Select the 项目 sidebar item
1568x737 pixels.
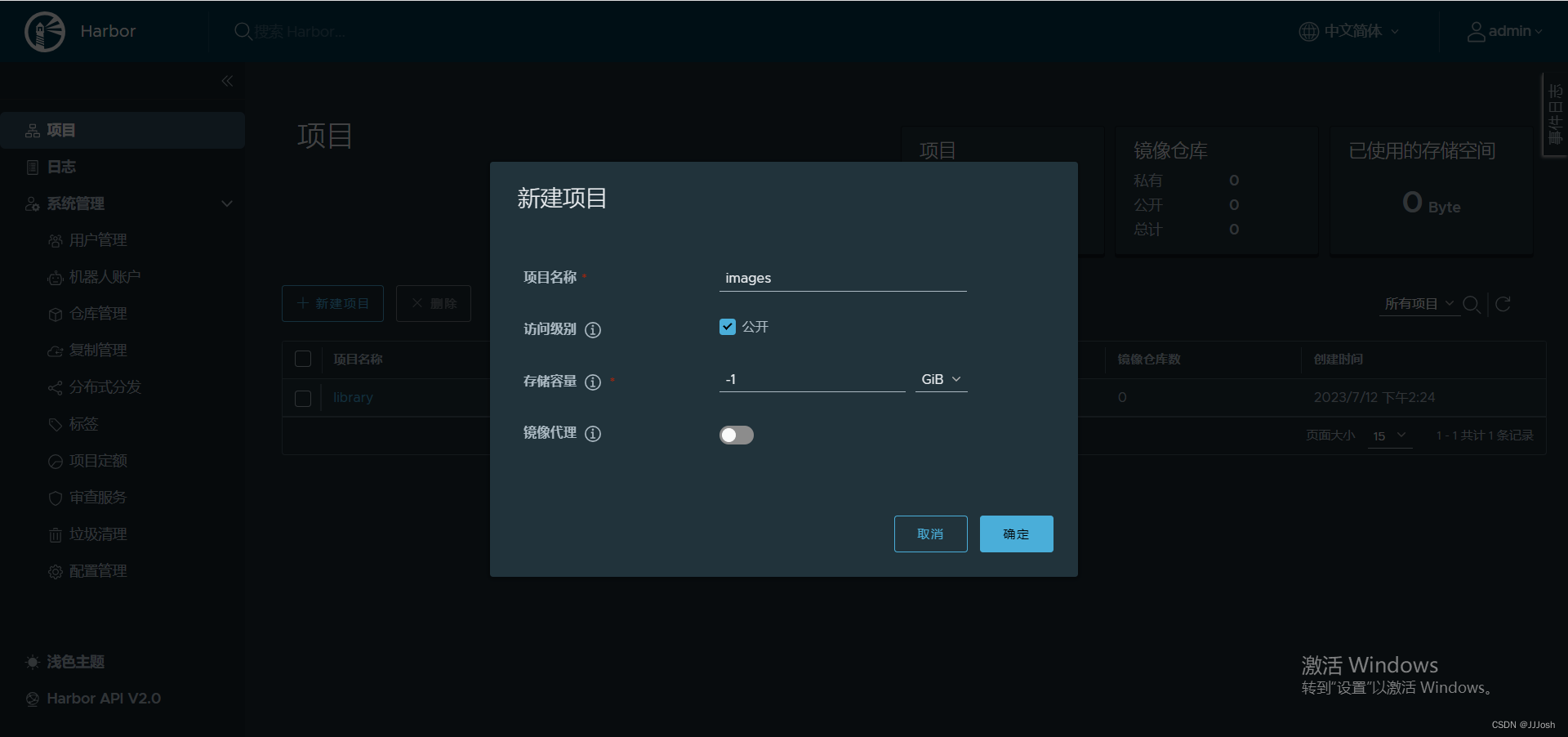tap(122, 130)
